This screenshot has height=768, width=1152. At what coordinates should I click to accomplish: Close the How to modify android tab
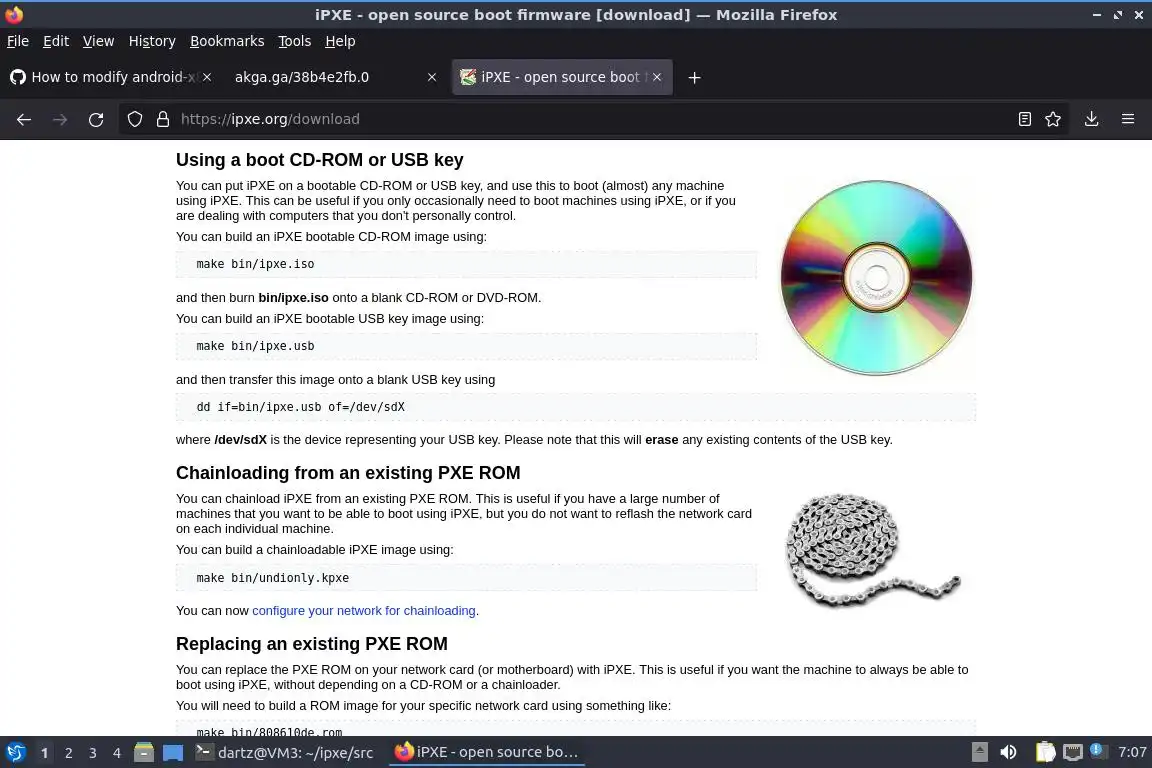click(x=207, y=77)
